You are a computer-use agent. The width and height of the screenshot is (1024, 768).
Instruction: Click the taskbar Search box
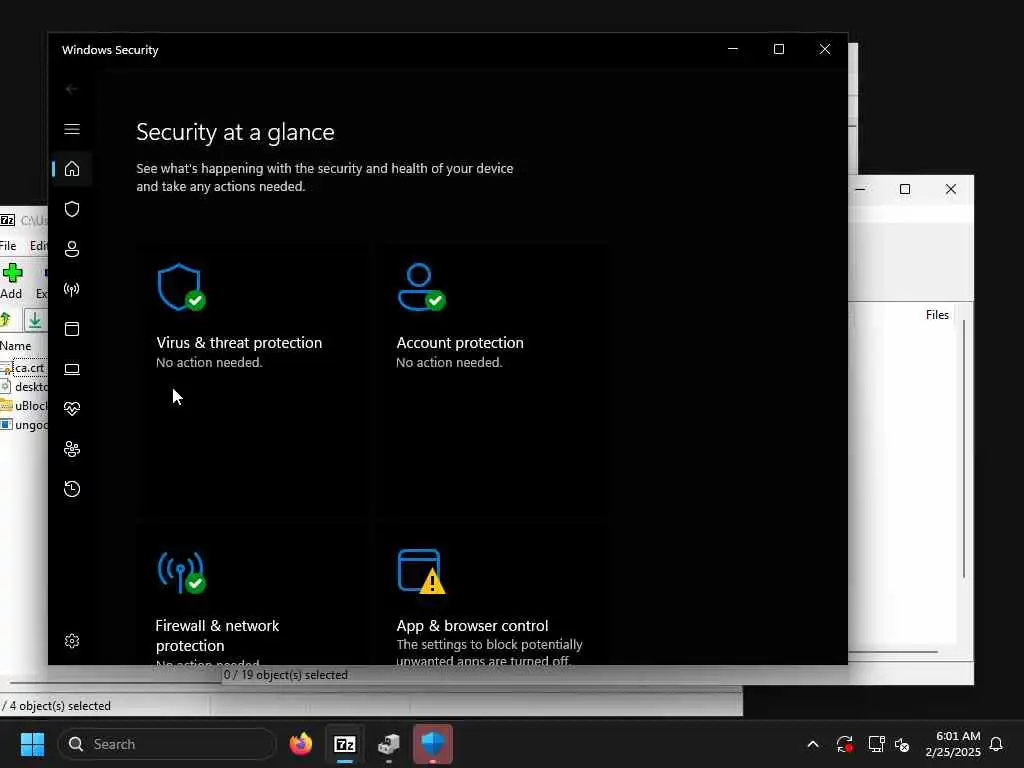167,744
